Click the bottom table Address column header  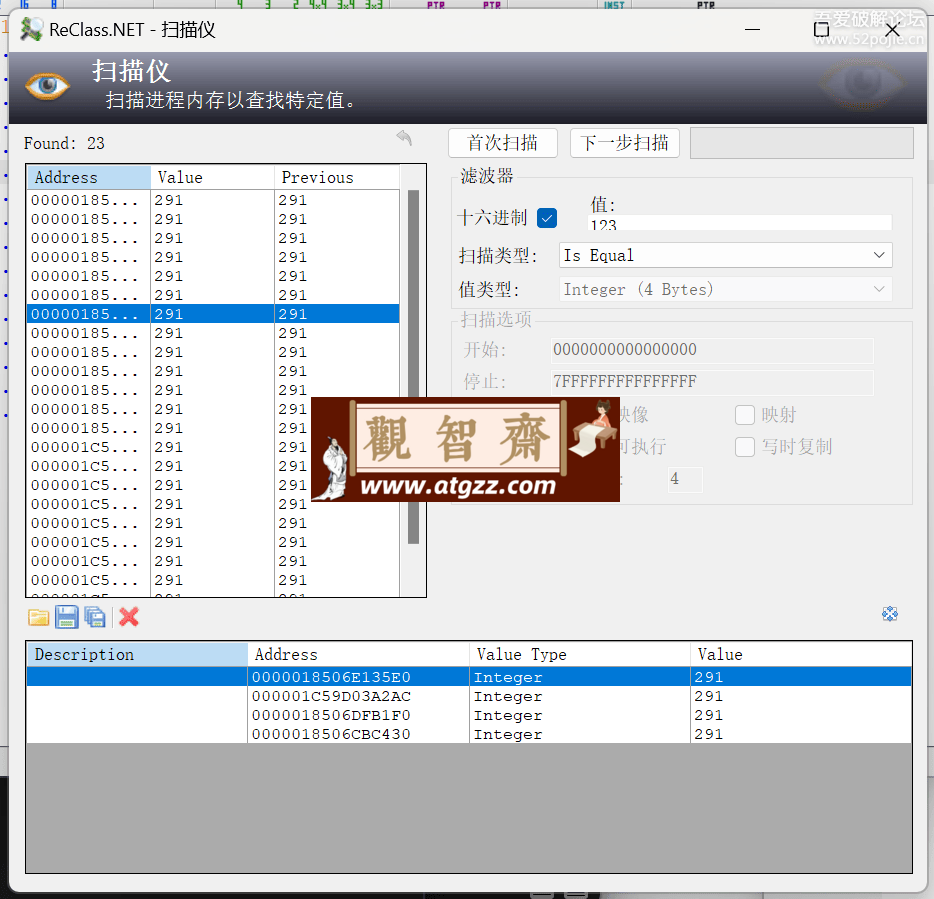pyautogui.click(x=359, y=655)
